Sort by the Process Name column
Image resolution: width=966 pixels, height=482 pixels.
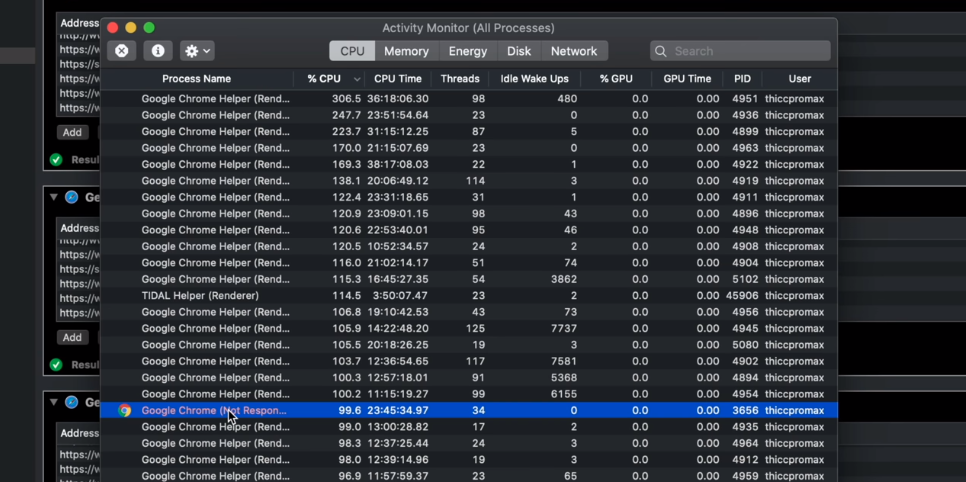(x=197, y=79)
